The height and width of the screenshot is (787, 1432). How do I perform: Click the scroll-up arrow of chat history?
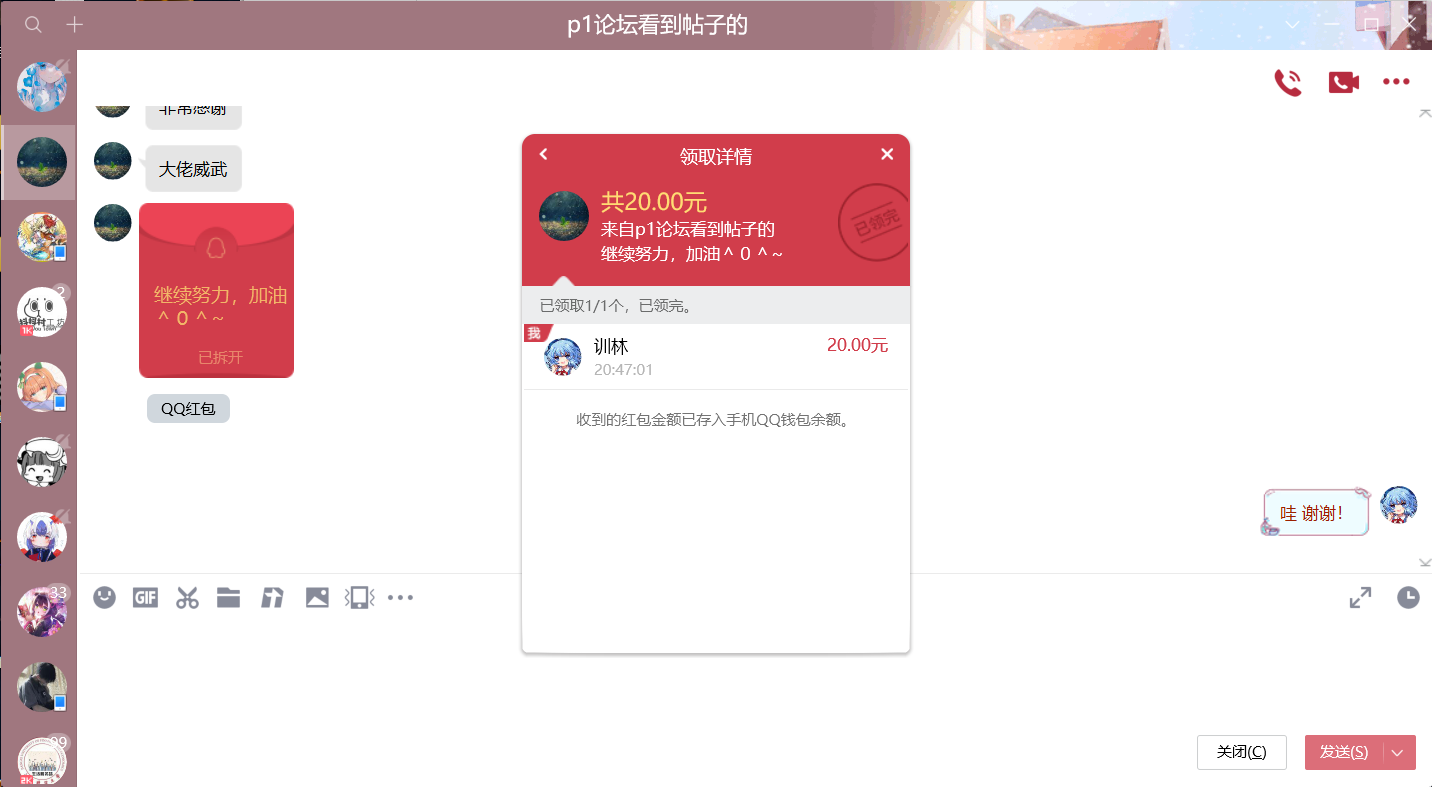(1425, 112)
